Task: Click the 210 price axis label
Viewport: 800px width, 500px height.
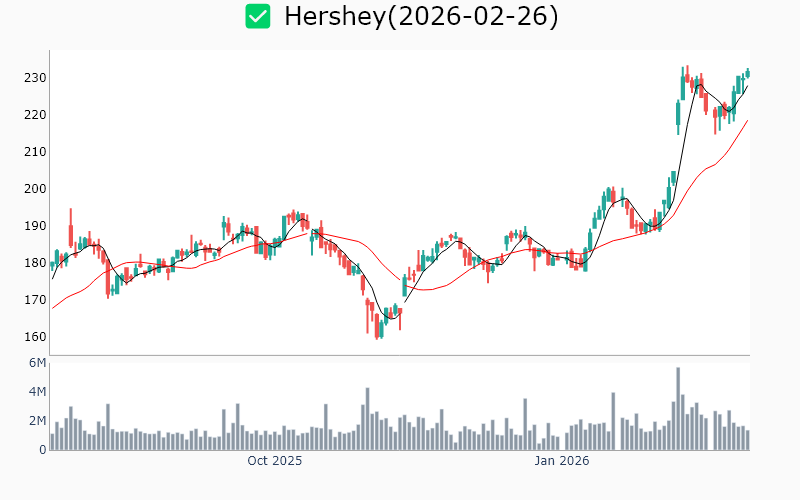Action: (34, 152)
